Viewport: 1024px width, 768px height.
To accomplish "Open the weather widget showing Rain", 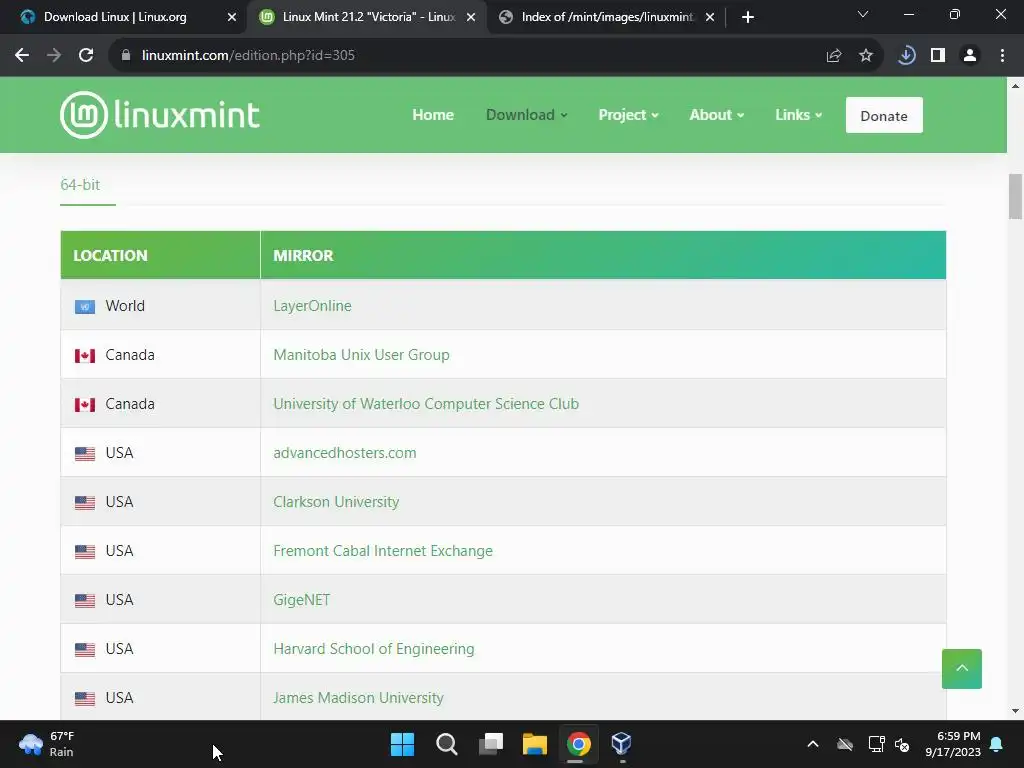I will pos(47,744).
